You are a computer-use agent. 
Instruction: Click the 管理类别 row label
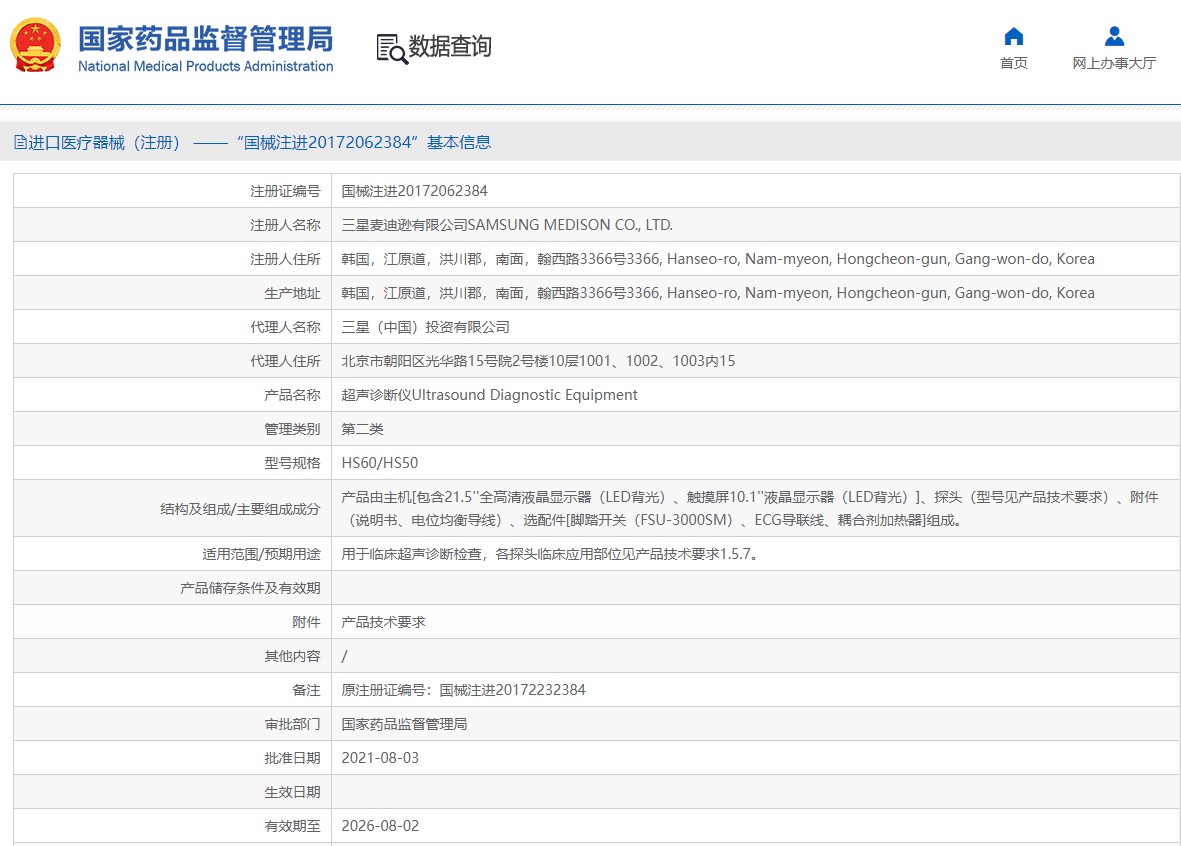[x=292, y=429]
